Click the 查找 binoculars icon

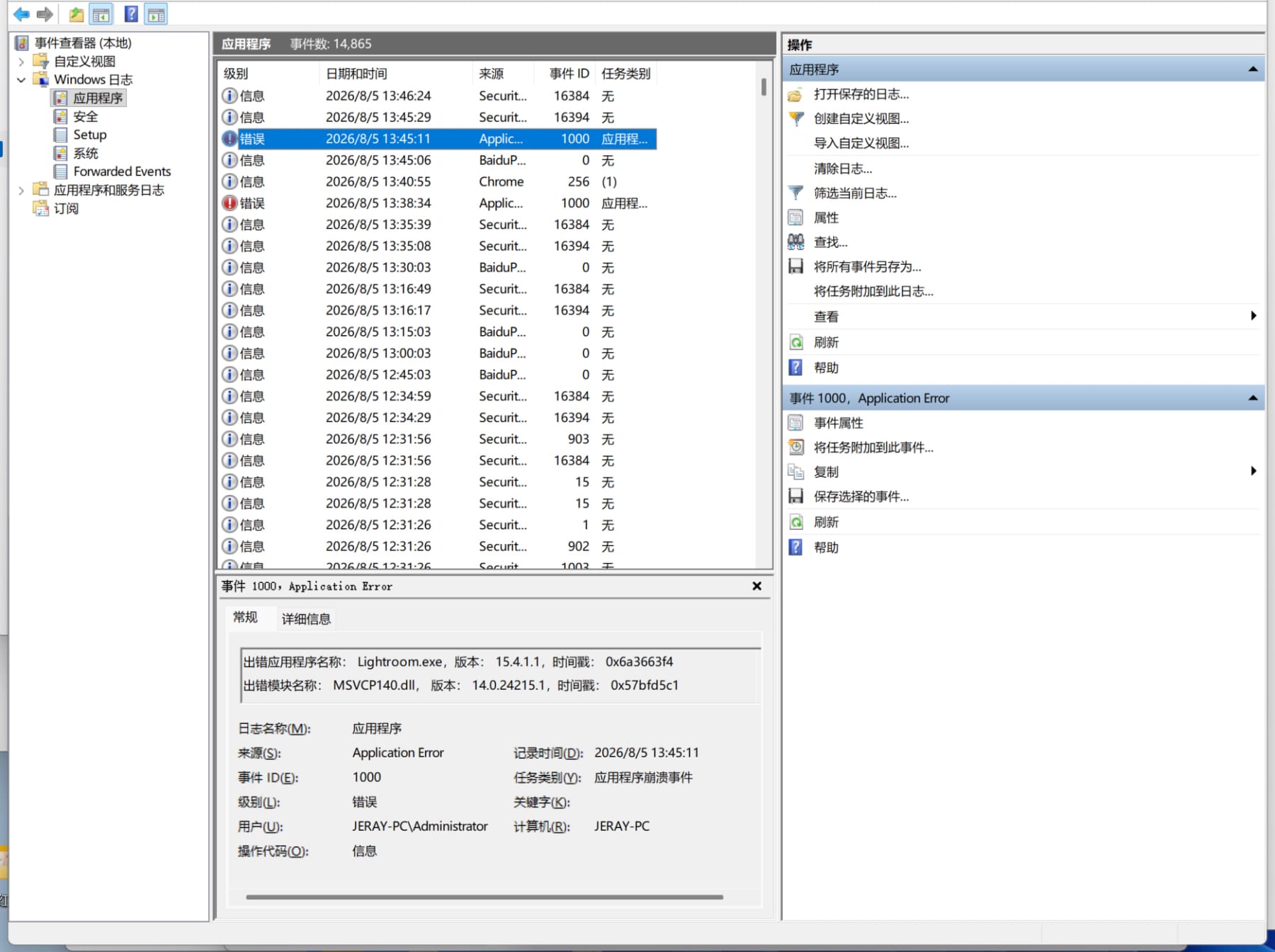tap(795, 242)
